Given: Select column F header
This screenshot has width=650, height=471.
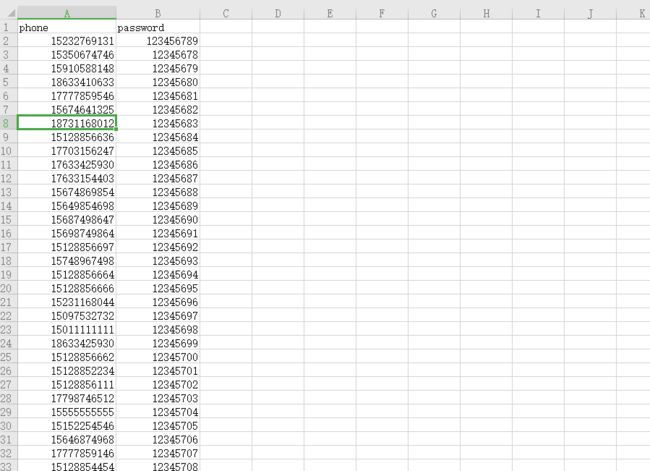Looking at the screenshot, I should coord(382,13).
